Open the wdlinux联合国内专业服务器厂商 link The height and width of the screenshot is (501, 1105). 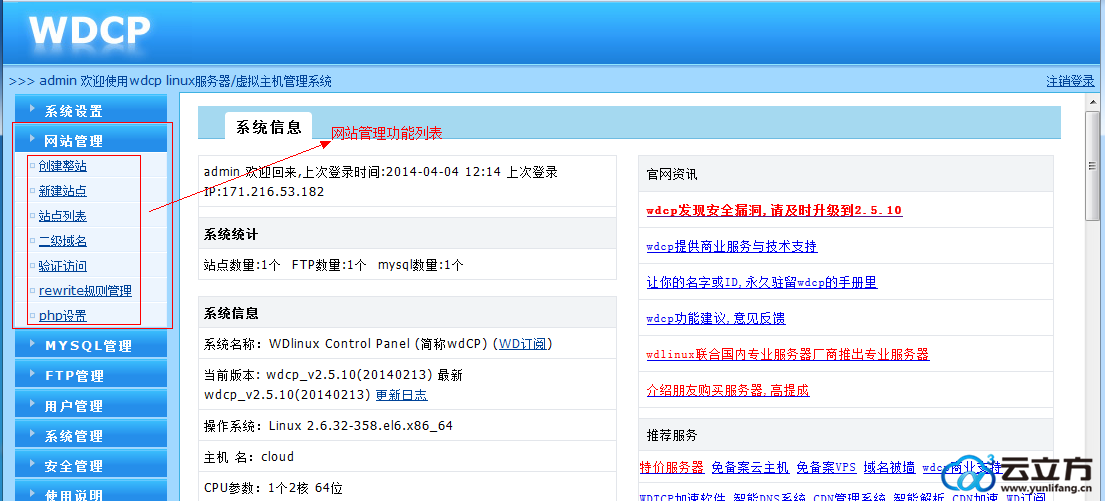coord(788,354)
